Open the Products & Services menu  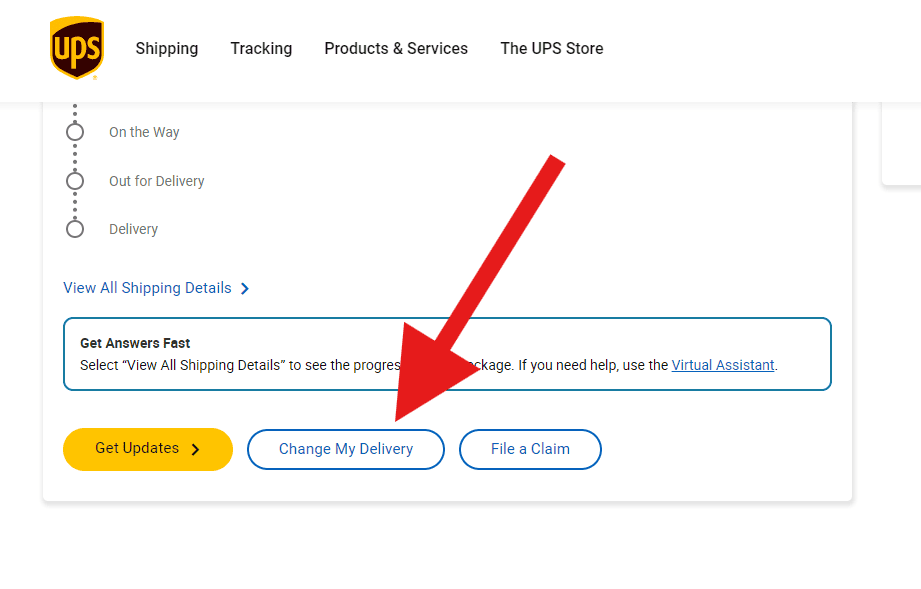point(396,48)
